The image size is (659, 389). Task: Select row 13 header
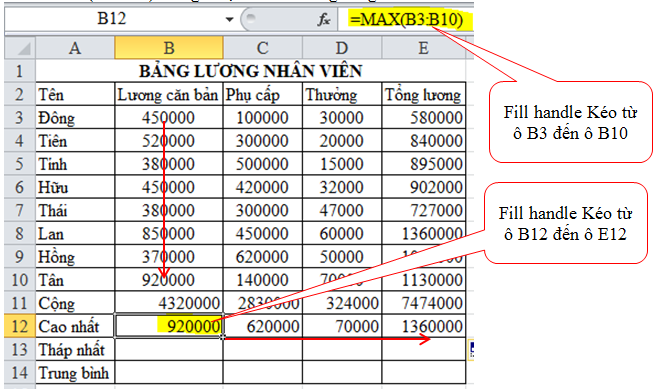click(20, 350)
